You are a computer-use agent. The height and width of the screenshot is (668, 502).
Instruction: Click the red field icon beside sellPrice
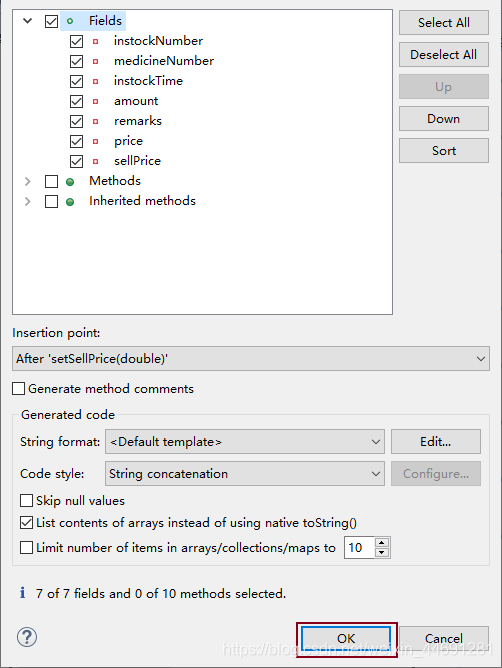pos(95,161)
